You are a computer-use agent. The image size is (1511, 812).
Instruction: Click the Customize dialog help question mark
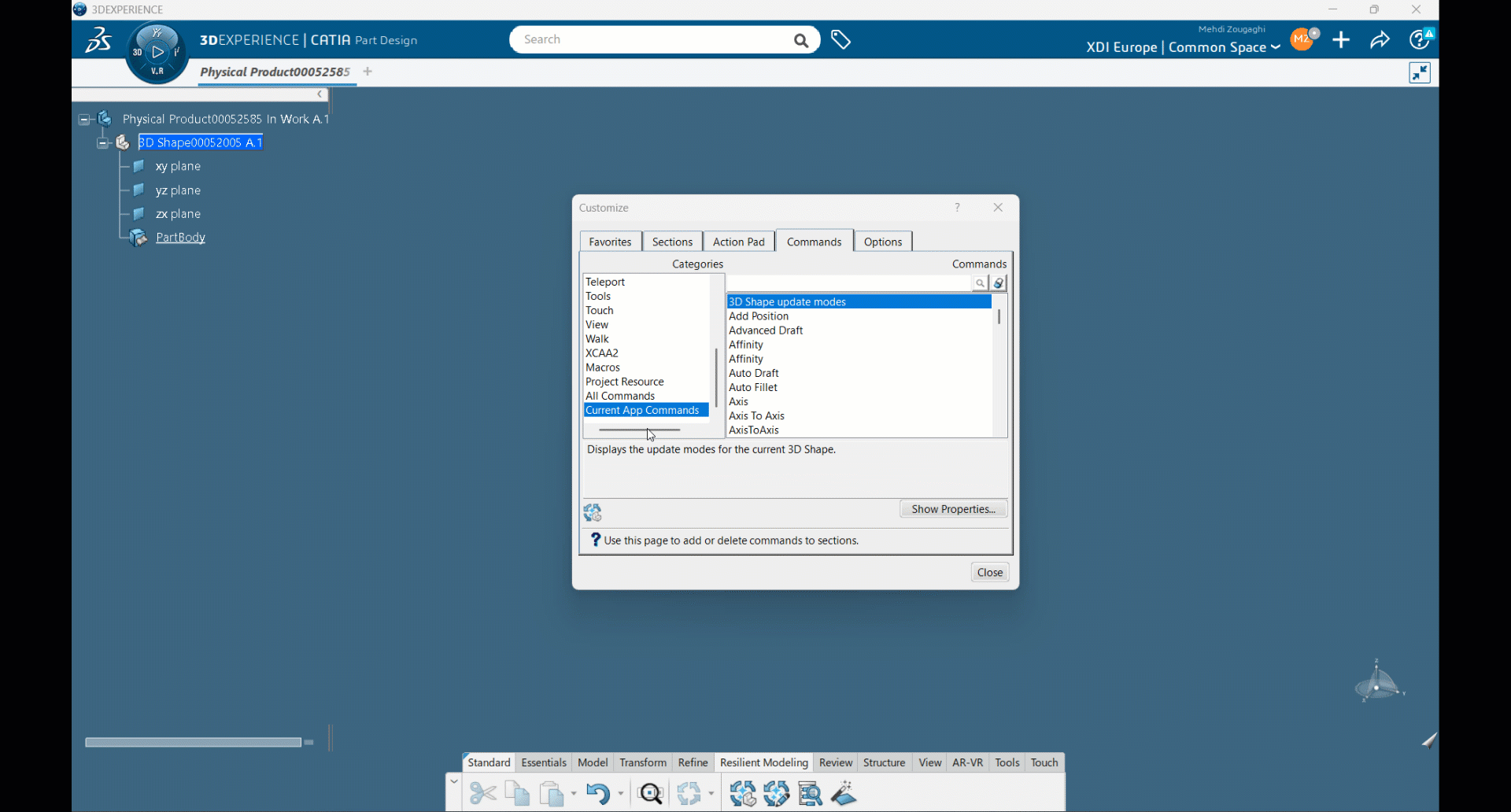(x=958, y=208)
